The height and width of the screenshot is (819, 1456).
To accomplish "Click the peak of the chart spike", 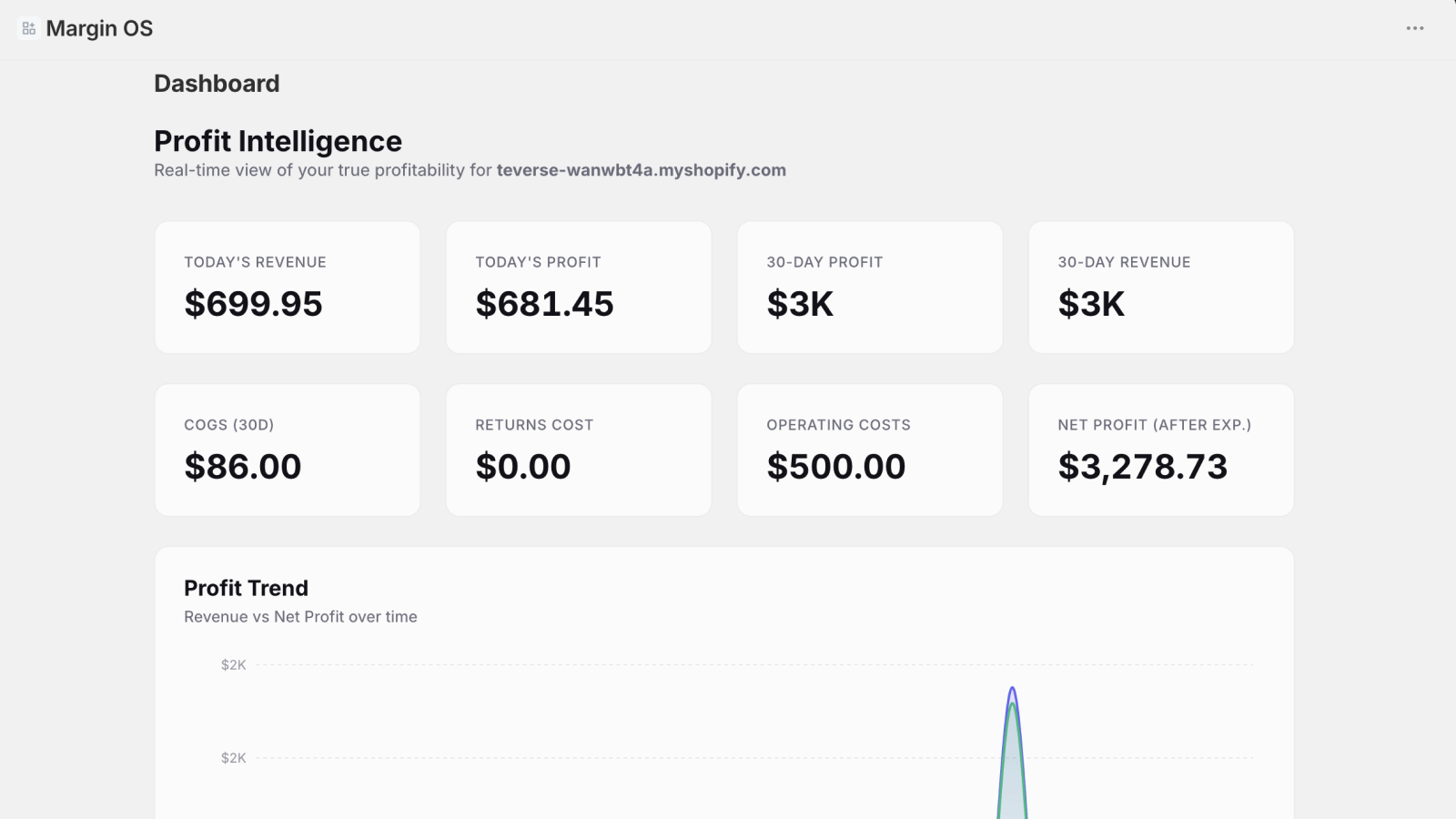I will (x=1012, y=689).
